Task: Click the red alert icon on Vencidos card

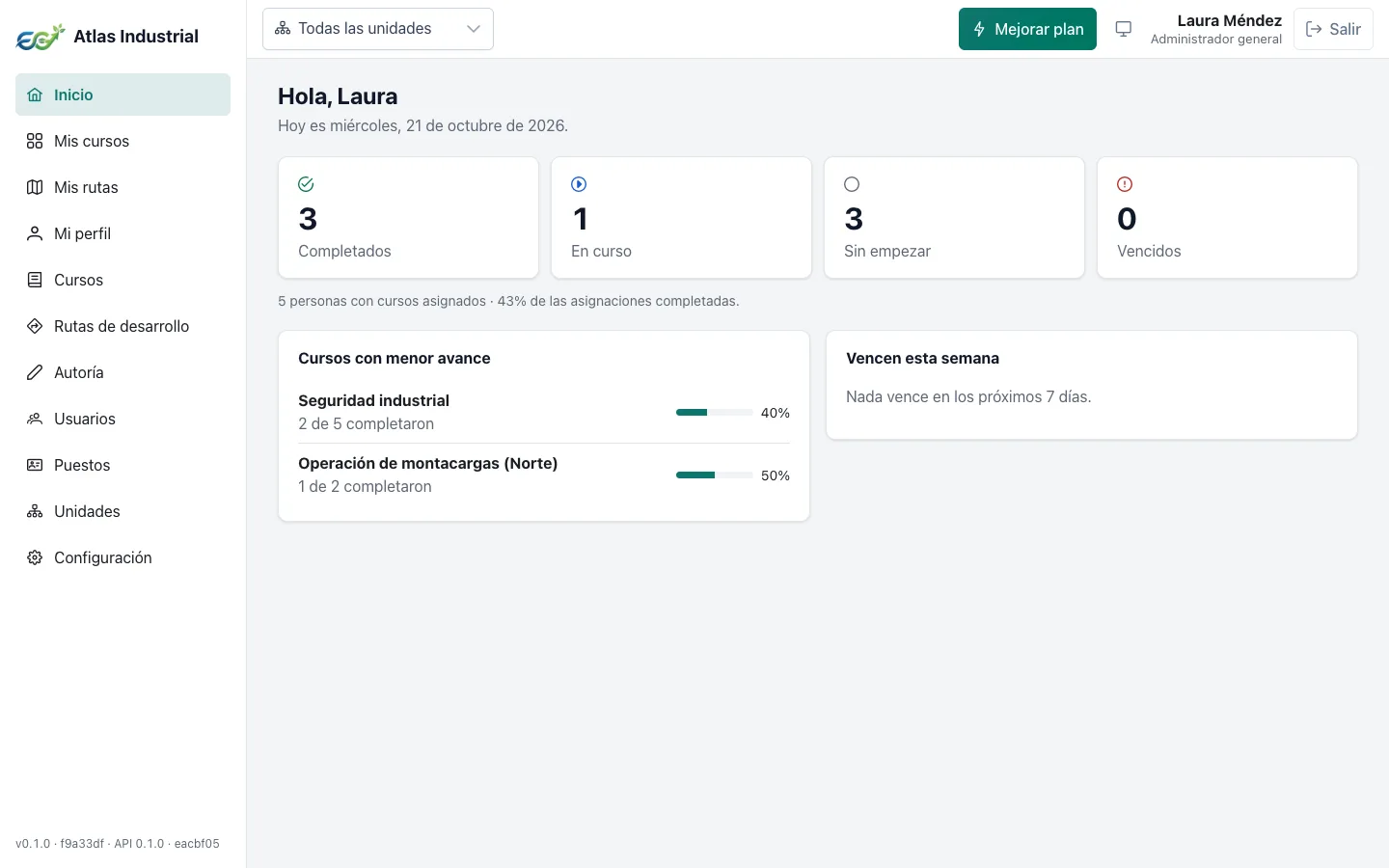Action: coord(1125,184)
